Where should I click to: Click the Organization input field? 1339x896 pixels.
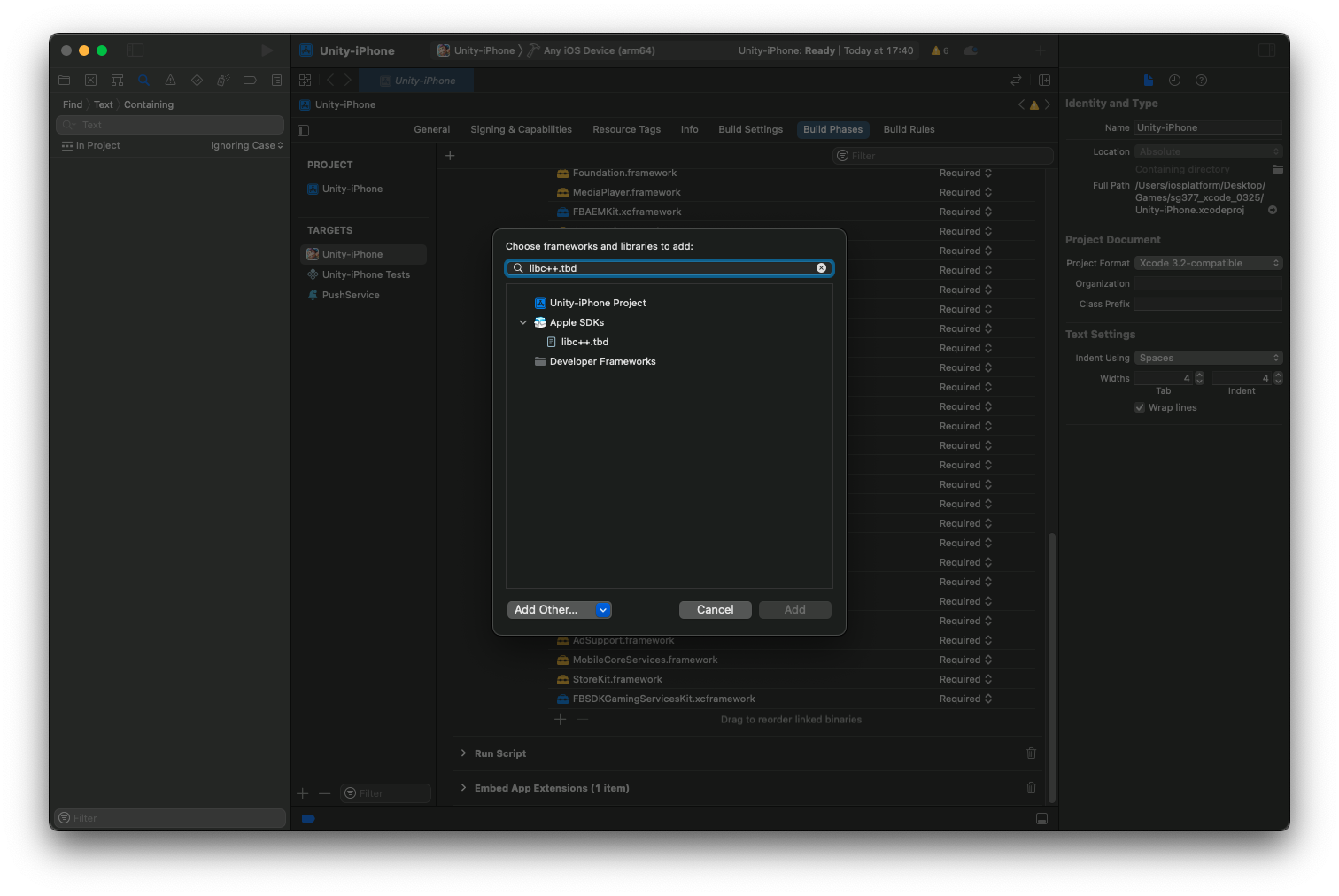coord(1208,283)
